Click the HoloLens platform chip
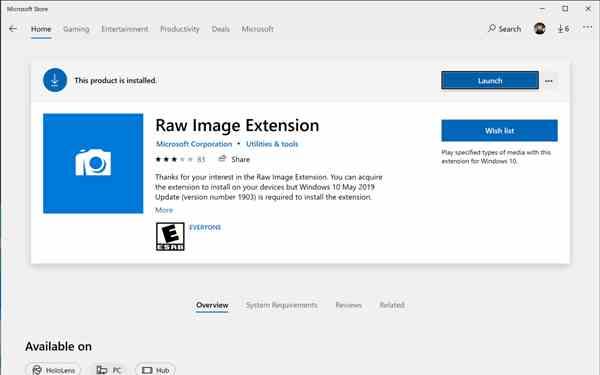Image resolution: width=600 pixels, height=375 pixels. click(x=53, y=370)
